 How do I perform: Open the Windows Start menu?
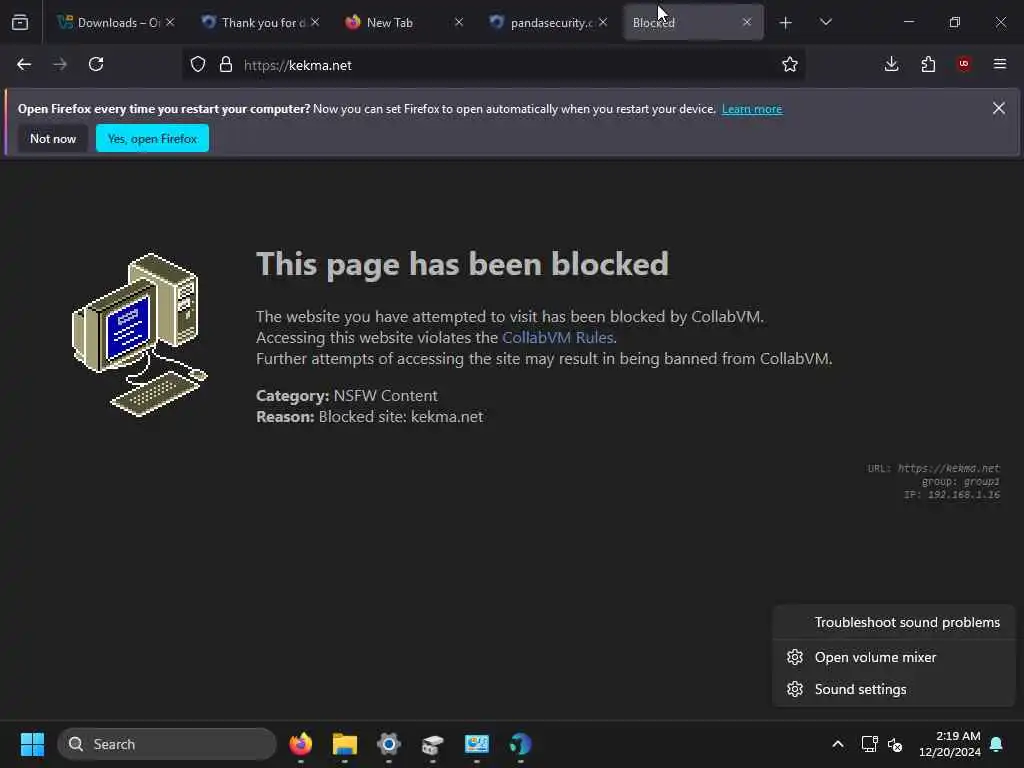pos(32,744)
